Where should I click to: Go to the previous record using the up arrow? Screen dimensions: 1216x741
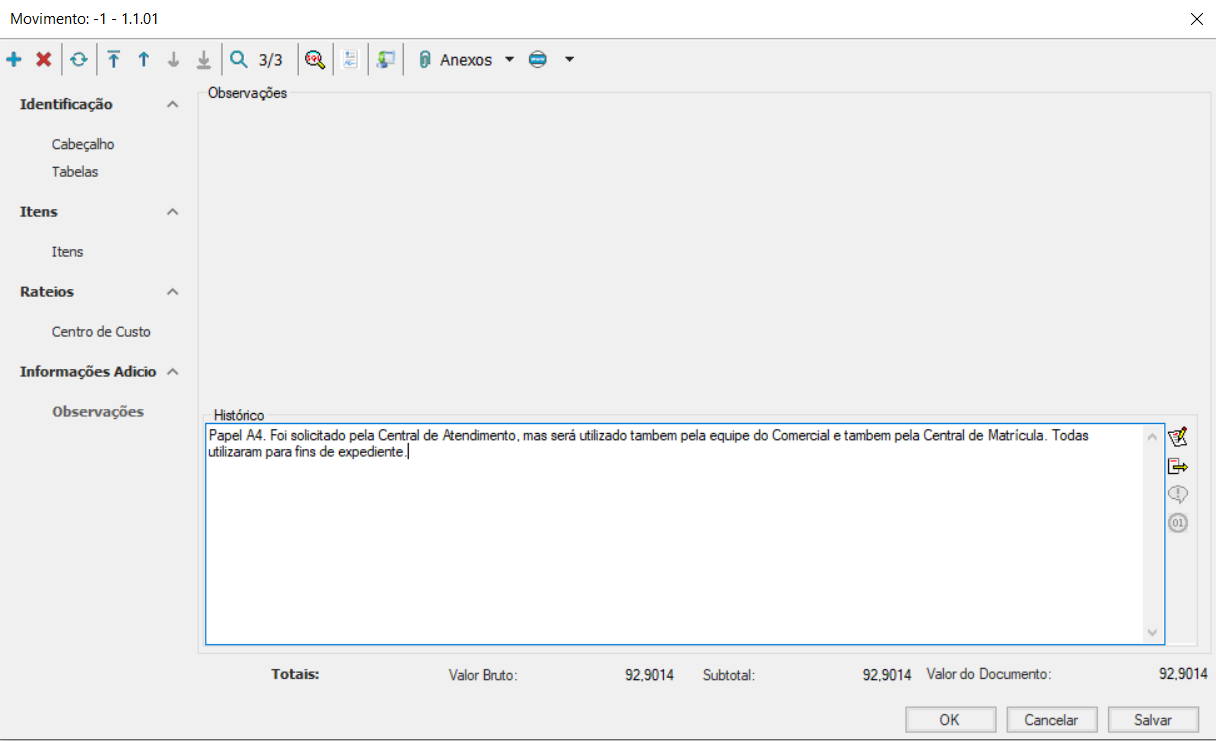pyautogui.click(x=144, y=60)
